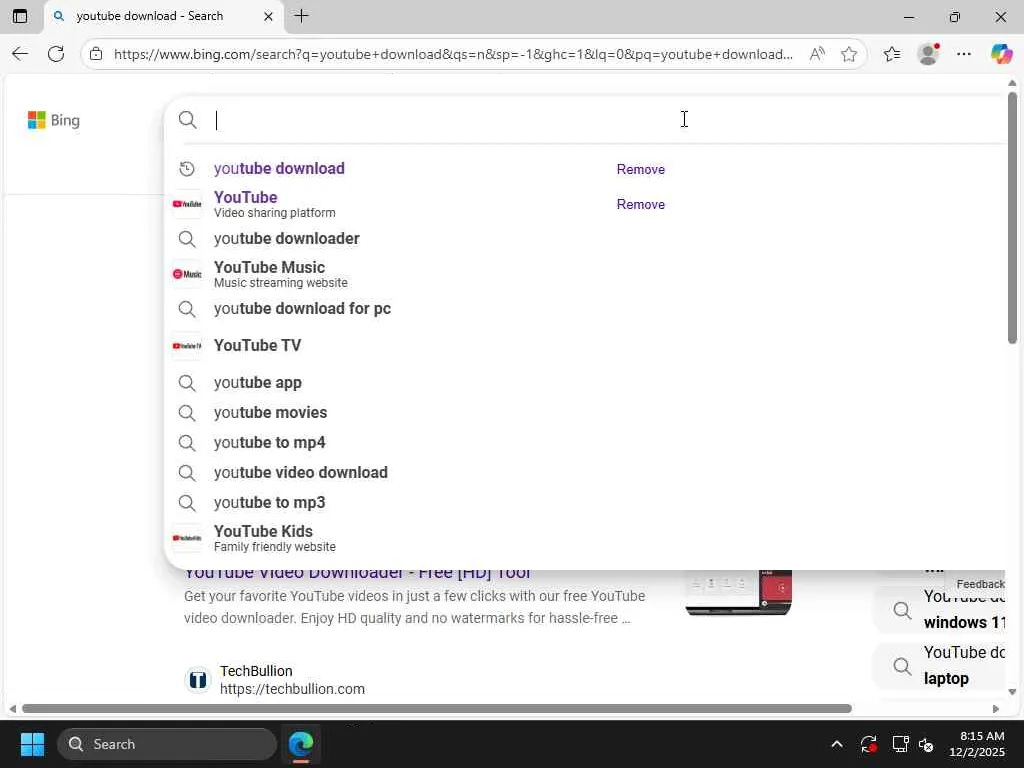The height and width of the screenshot is (768, 1024).
Task: Choose YouTube Video sharing platform suggestion
Action: click(274, 204)
